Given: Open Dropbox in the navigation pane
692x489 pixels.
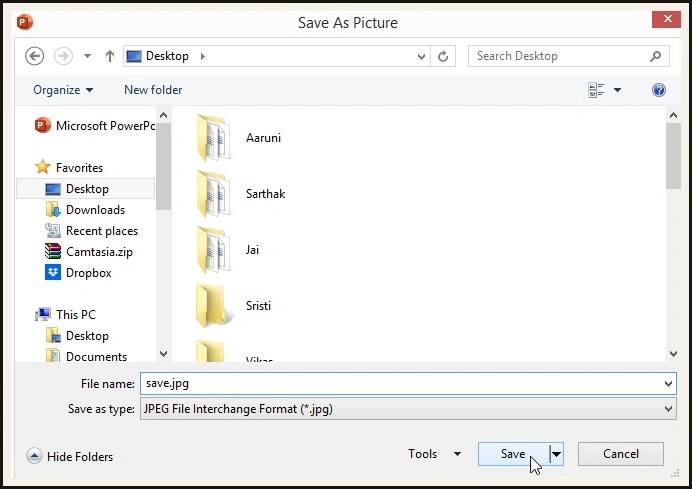Looking at the screenshot, I should 78,273.
